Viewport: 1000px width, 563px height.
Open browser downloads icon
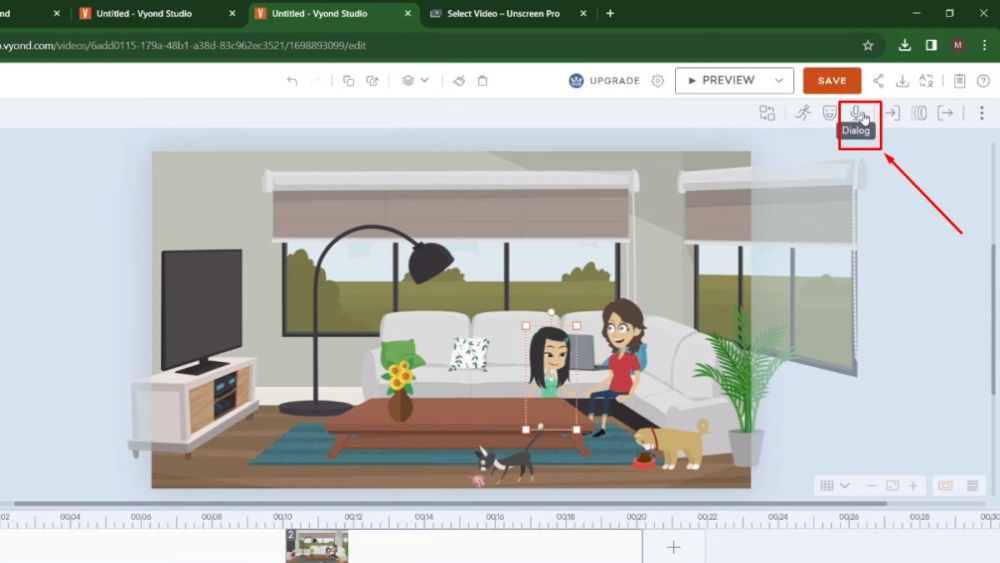(904, 45)
